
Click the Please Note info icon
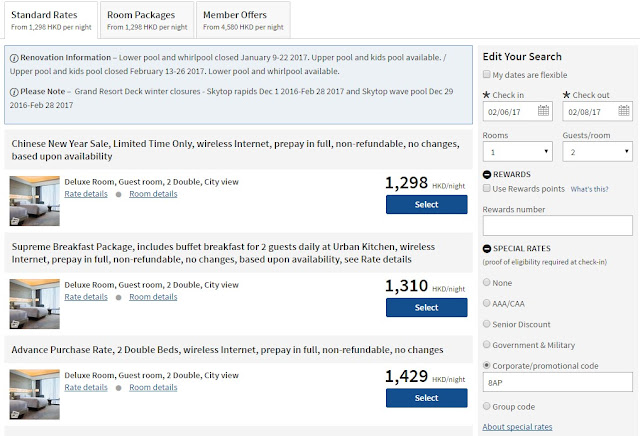click(11, 90)
